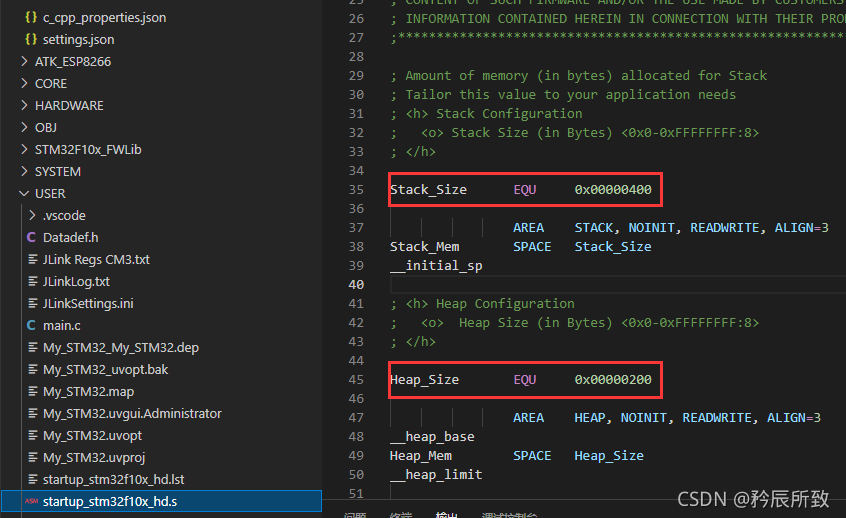Click the file icon beside startup_stm32f10x_hd.lst

33,479
